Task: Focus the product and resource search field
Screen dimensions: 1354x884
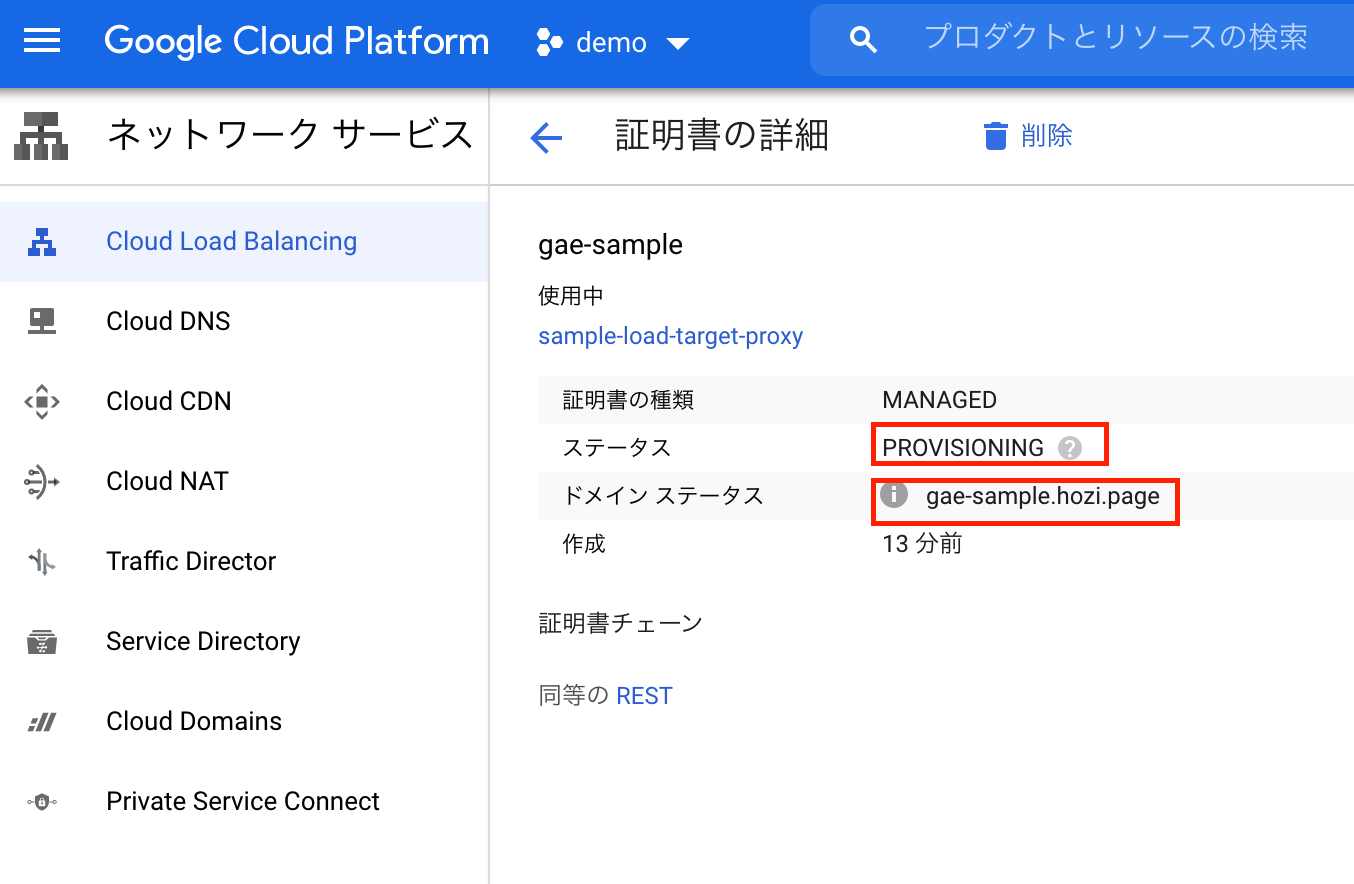Action: (x=1116, y=38)
